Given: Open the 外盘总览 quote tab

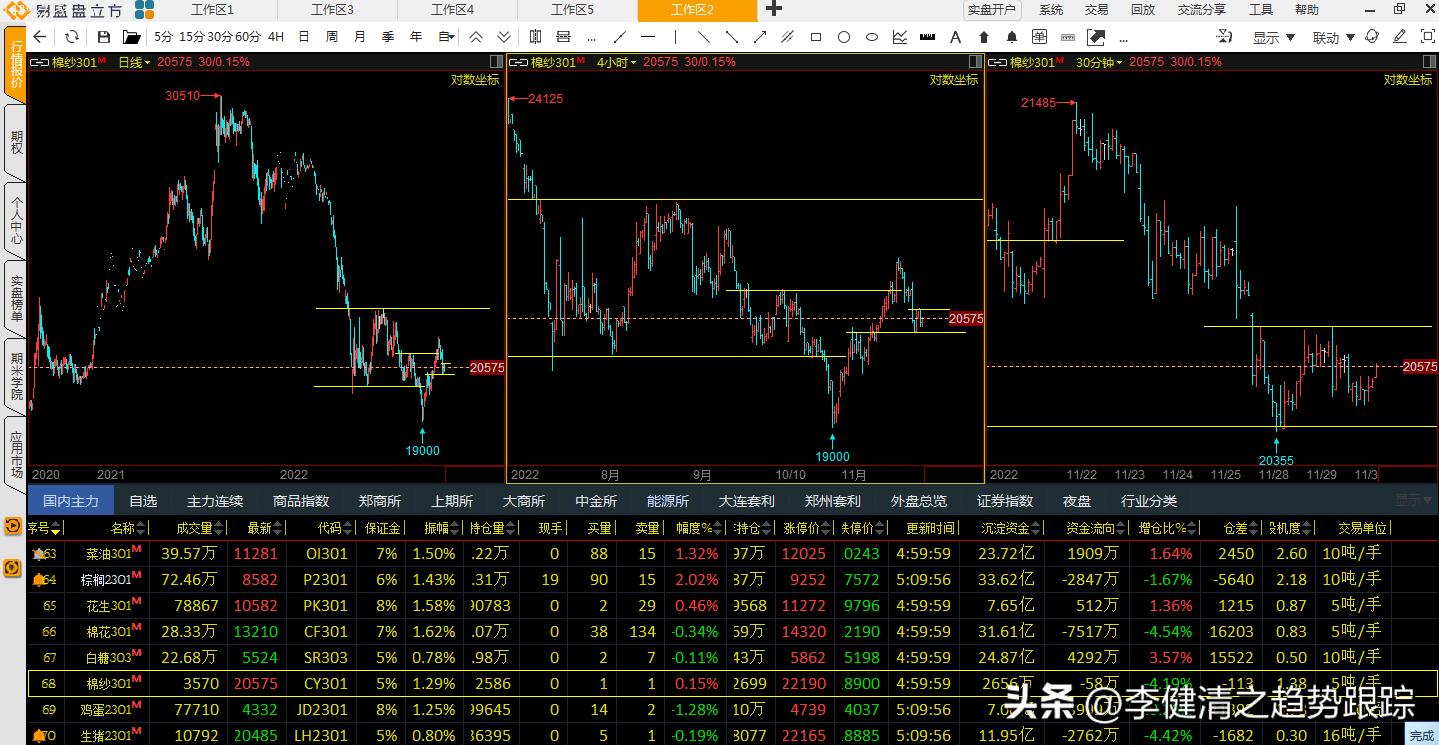Looking at the screenshot, I should point(918,501).
